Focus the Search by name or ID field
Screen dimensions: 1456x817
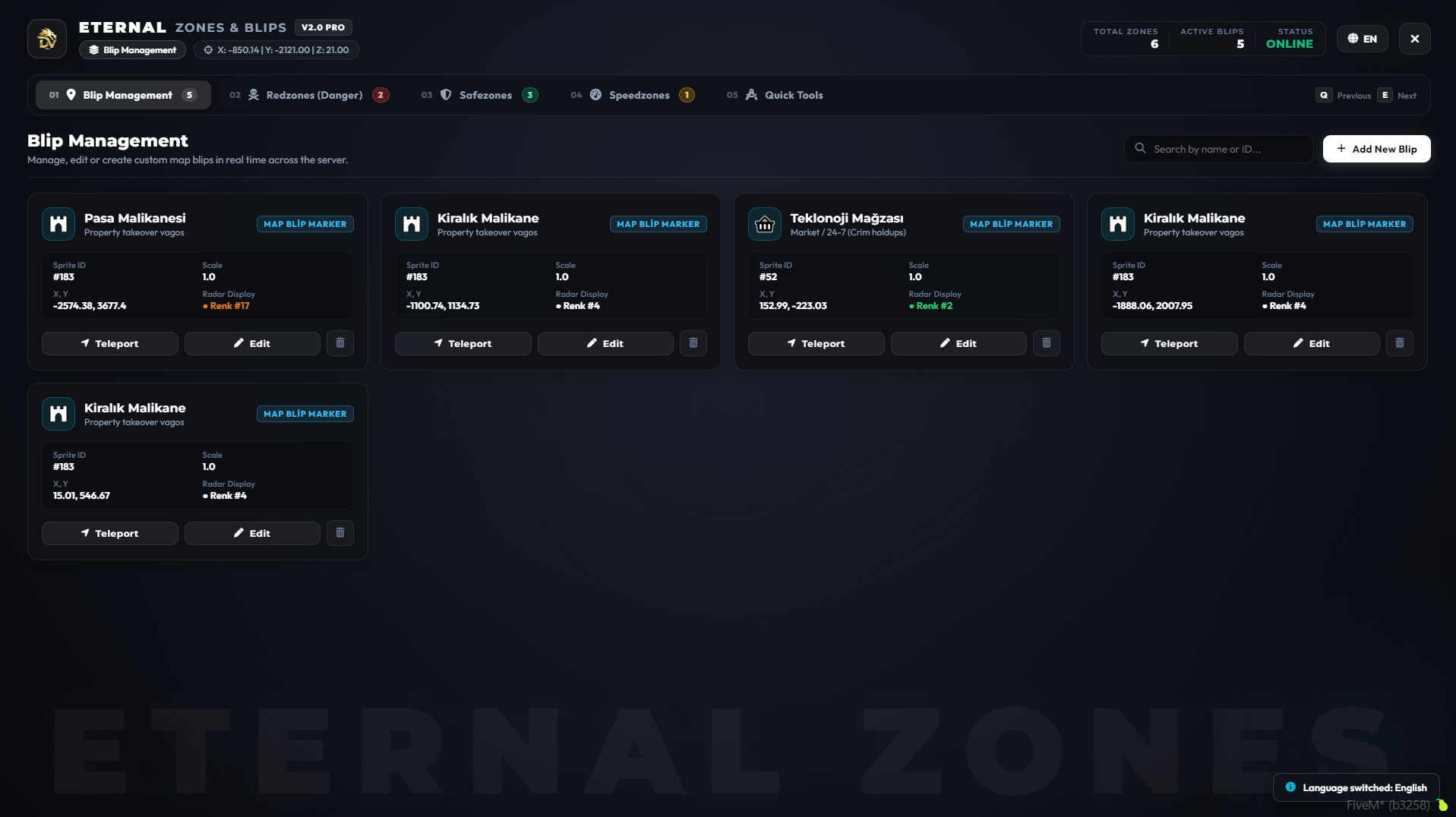click(x=1219, y=149)
